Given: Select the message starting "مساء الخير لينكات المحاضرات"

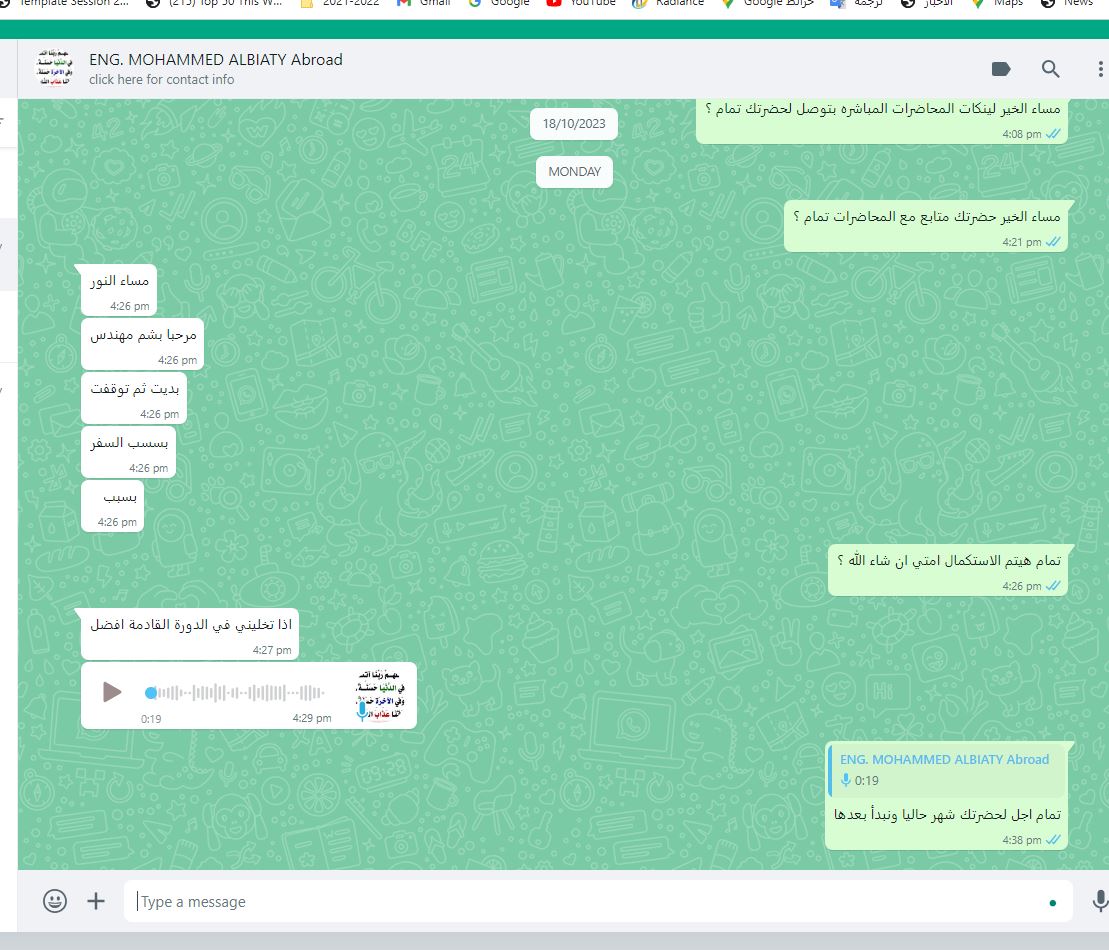Looking at the screenshot, I should coord(882,121).
